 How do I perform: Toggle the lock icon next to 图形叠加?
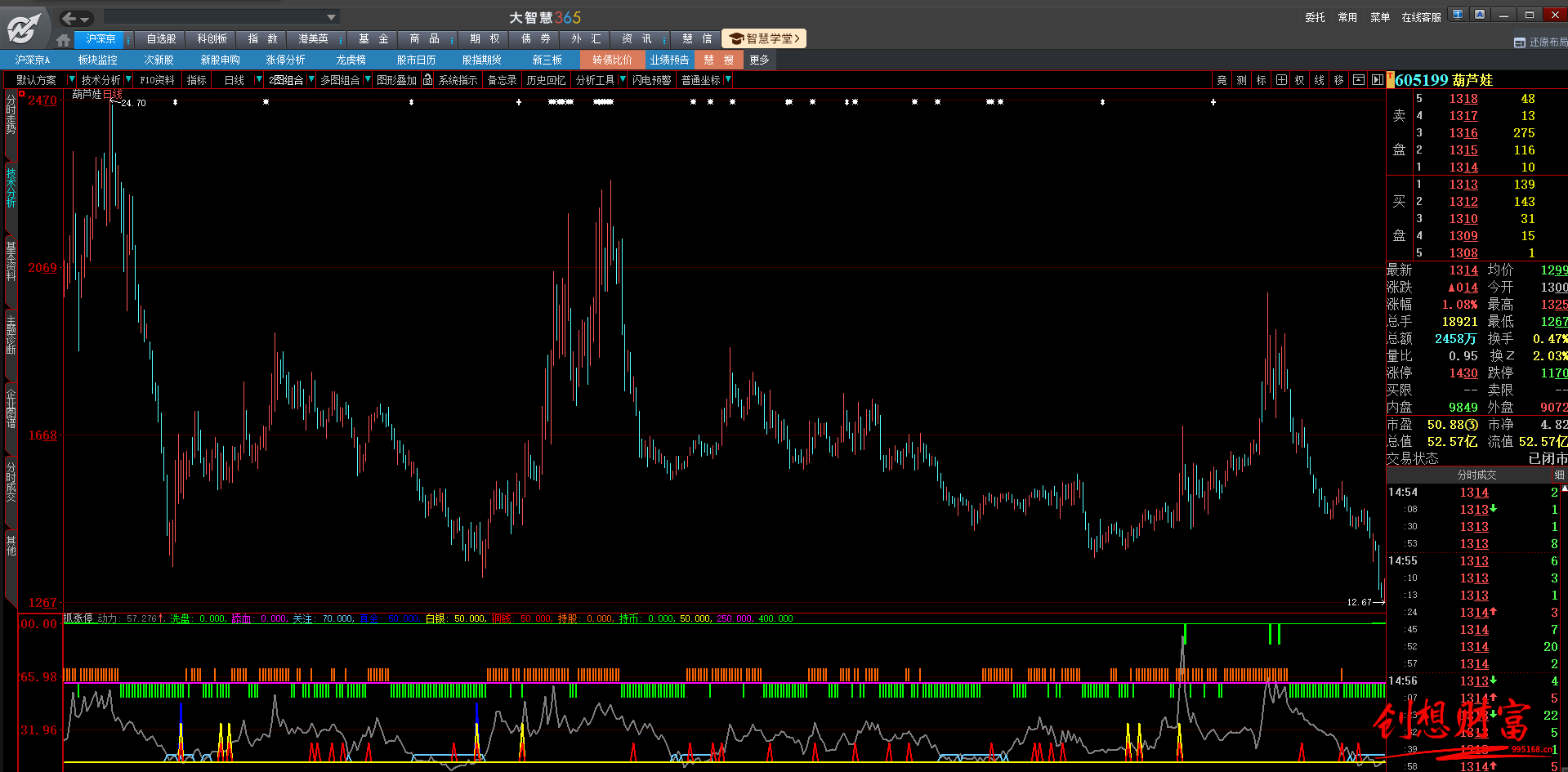pyautogui.click(x=427, y=80)
